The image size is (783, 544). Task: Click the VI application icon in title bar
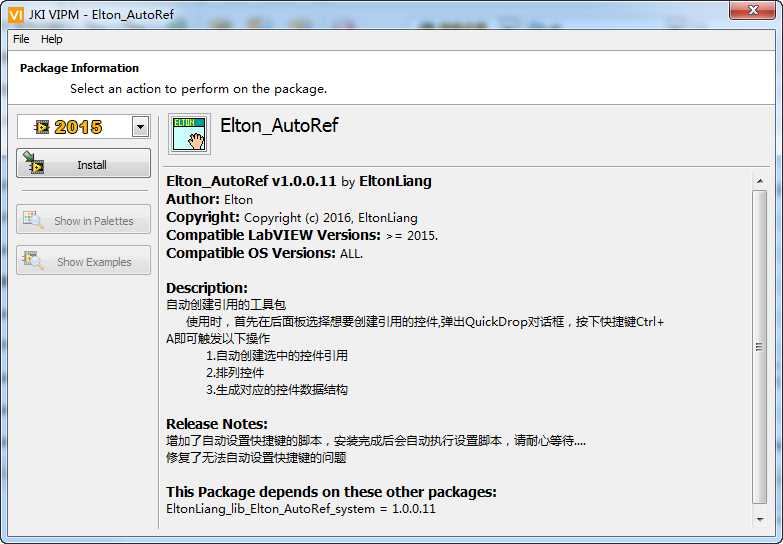tap(15, 14)
